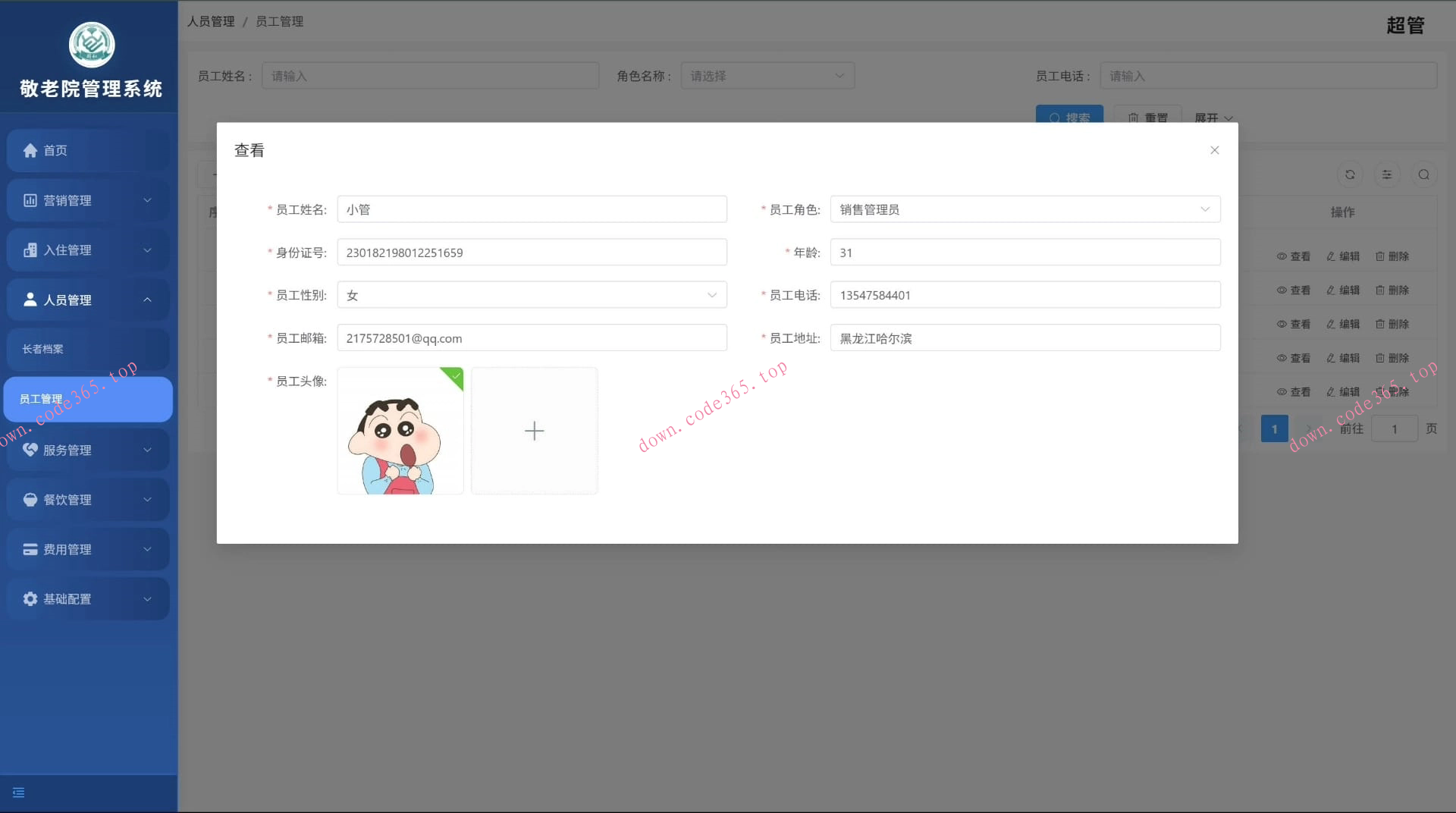This screenshot has height=813, width=1456.
Task: Open the 角色名称 请选择 dropdown
Action: pyautogui.click(x=767, y=75)
